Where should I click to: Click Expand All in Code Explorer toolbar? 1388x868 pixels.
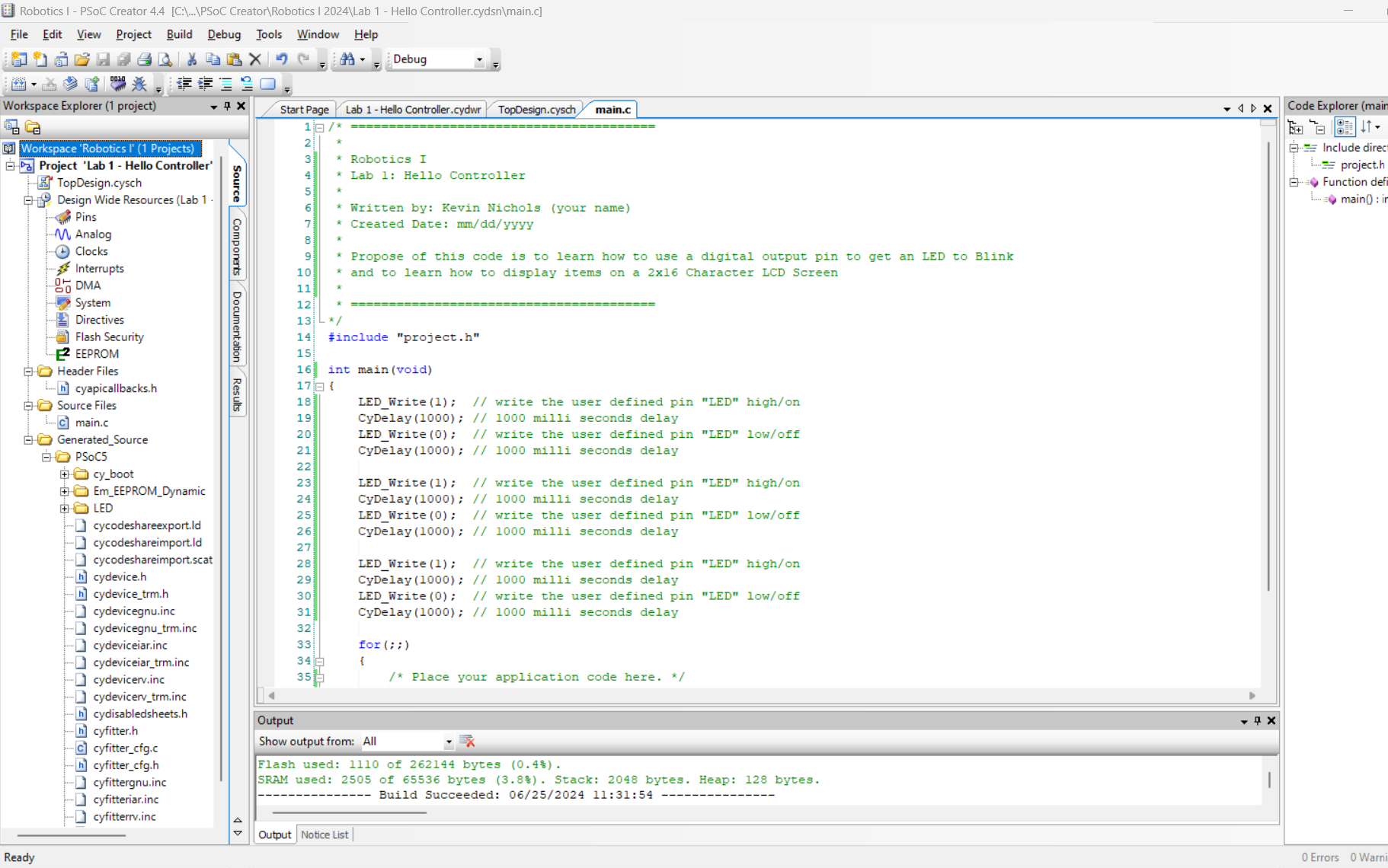1295,127
